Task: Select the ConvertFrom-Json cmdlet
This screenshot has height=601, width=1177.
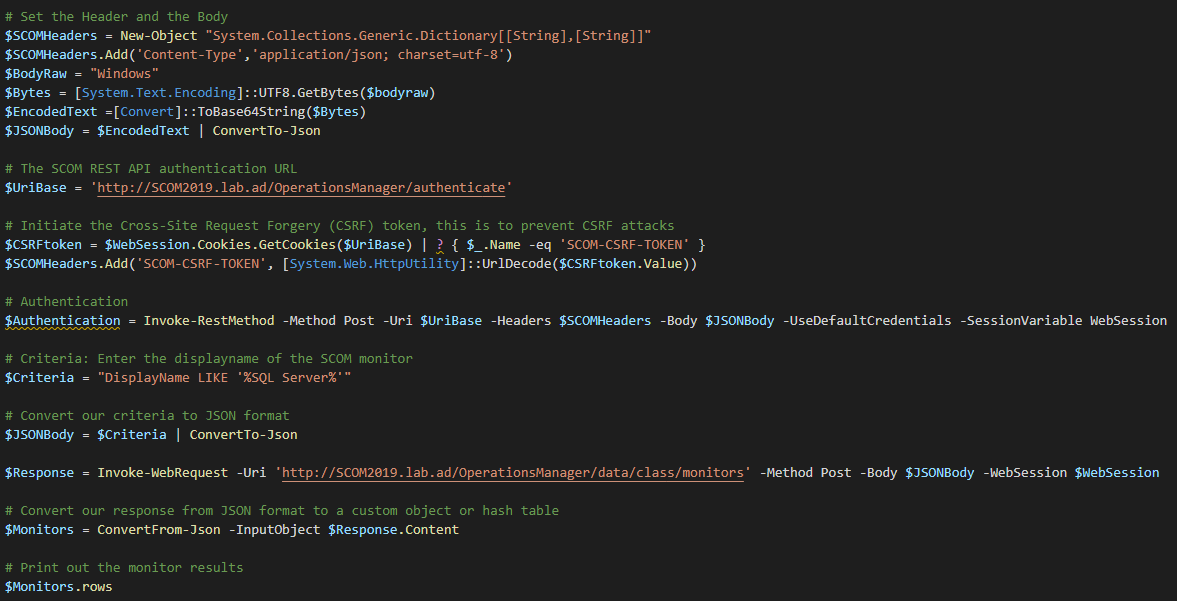Action: 159,530
